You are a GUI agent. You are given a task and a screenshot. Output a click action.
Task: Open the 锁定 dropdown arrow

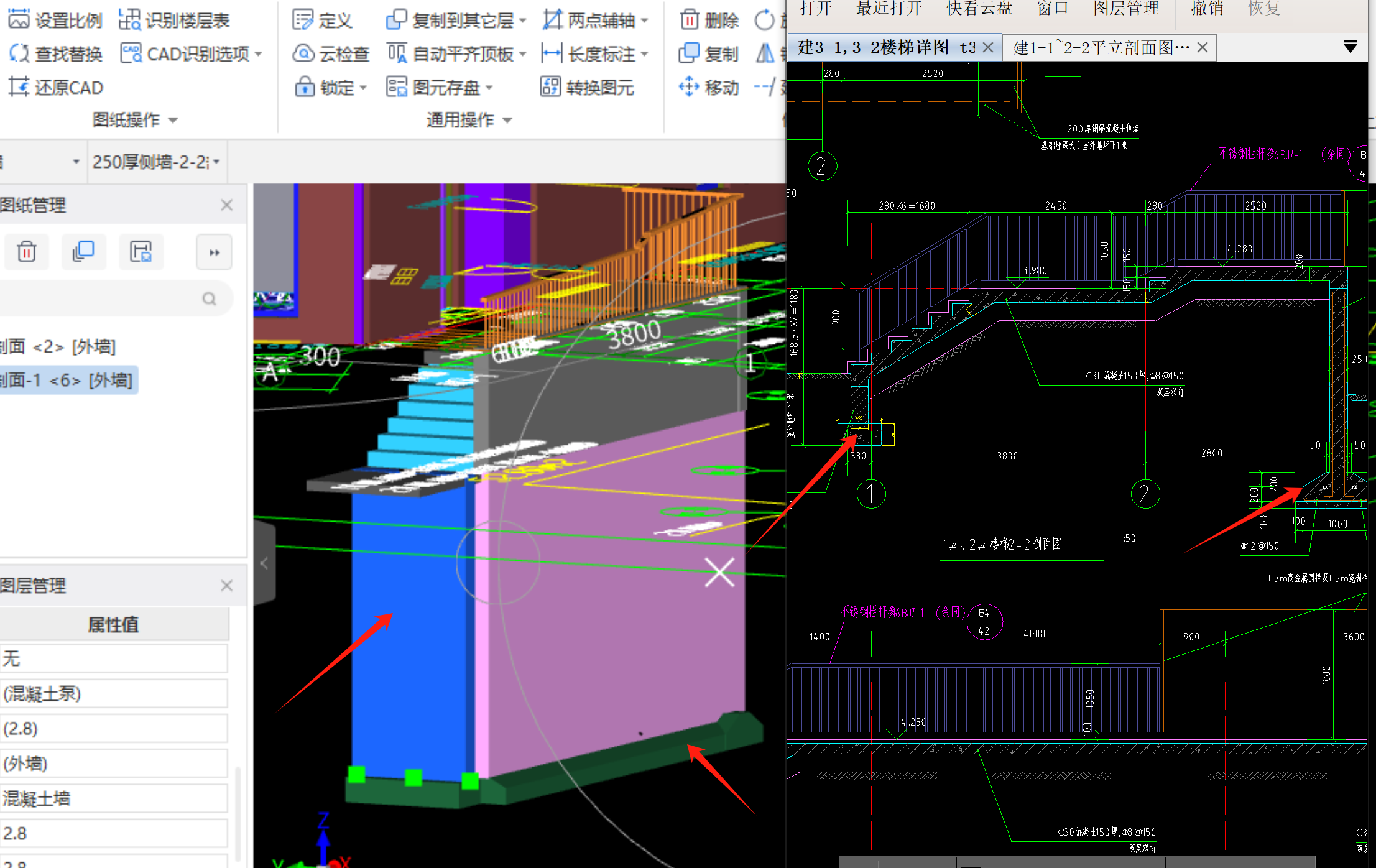click(x=363, y=88)
